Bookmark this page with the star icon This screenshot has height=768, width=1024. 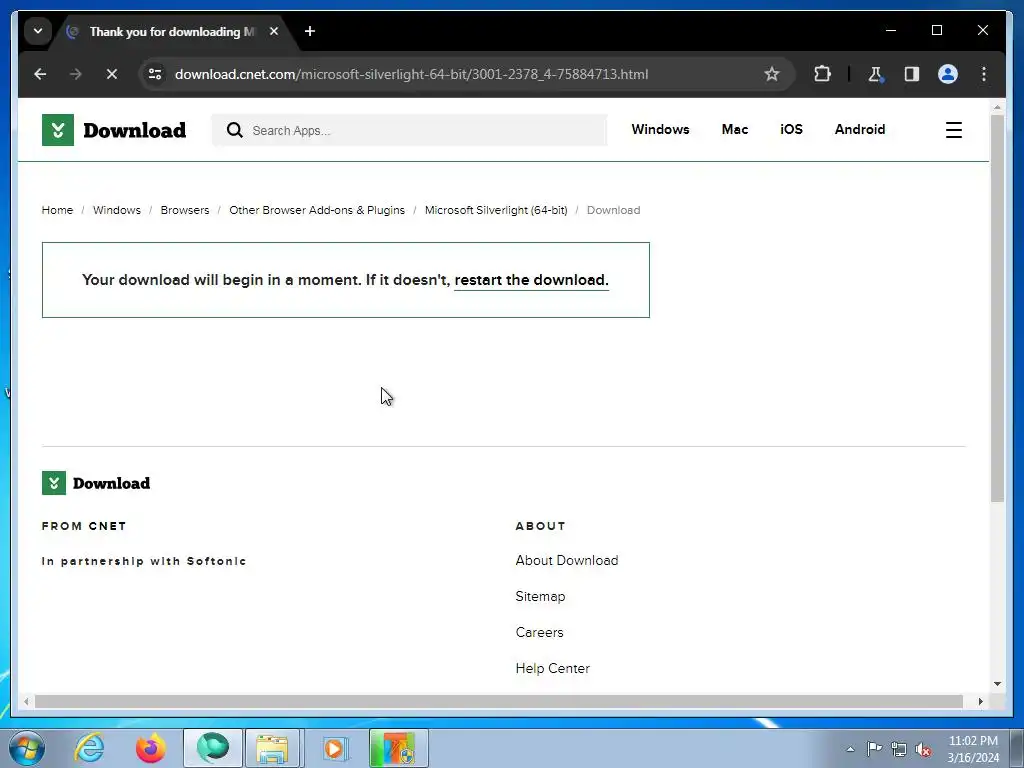click(x=772, y=74)
